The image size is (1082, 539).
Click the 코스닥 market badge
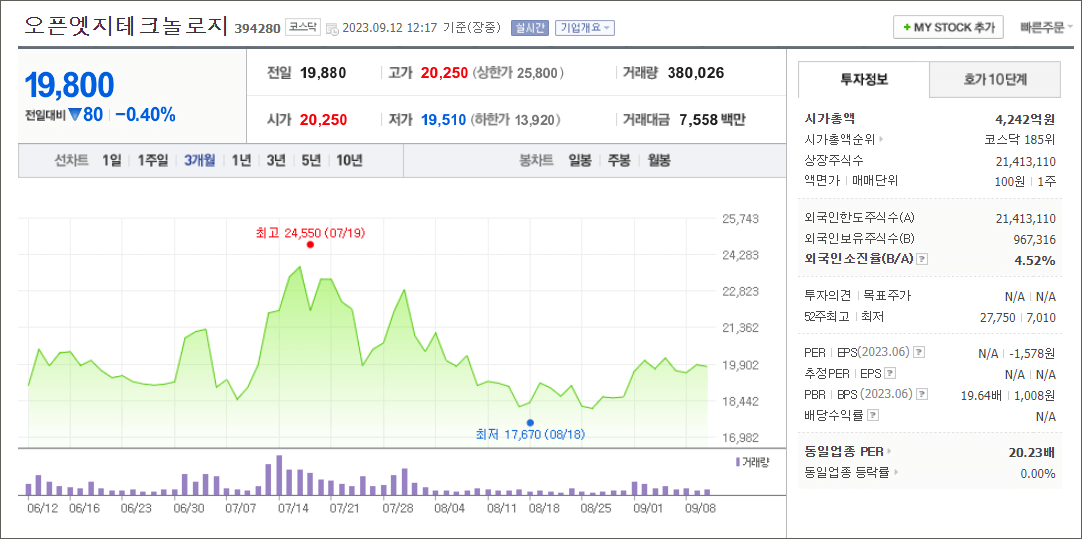pos(302,28)
